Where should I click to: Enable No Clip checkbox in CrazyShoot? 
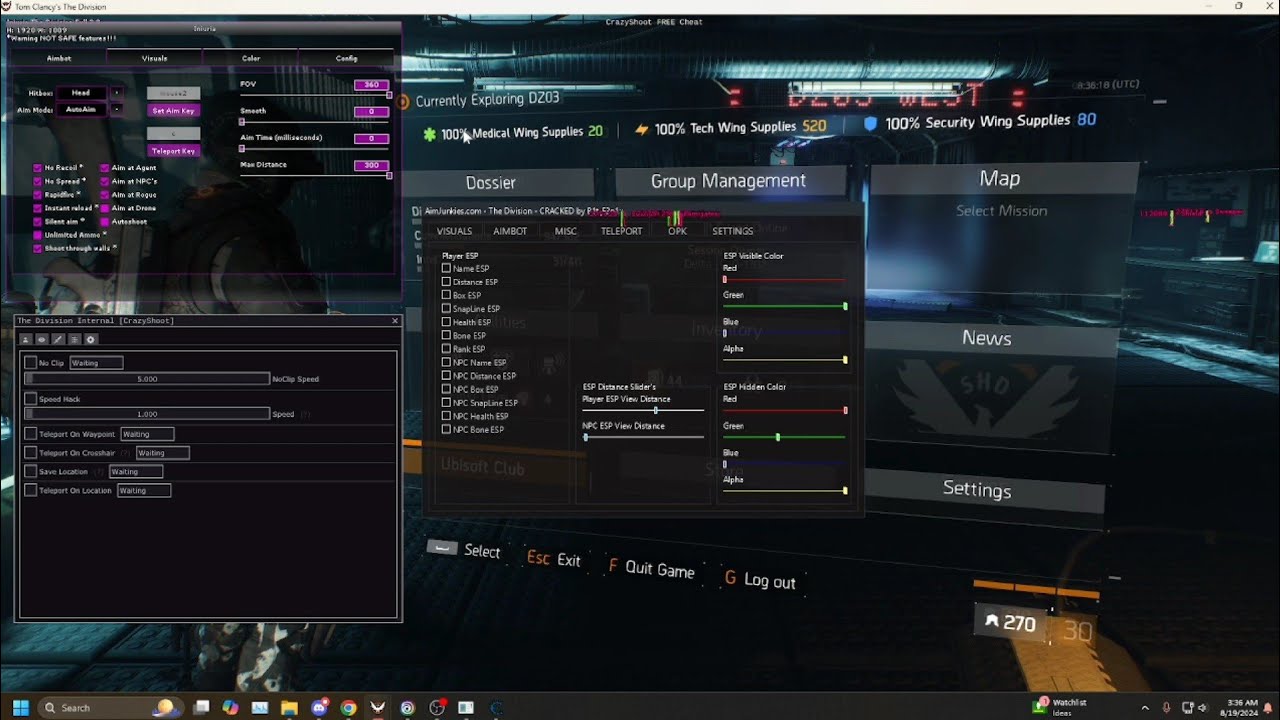tap(31, 363)
